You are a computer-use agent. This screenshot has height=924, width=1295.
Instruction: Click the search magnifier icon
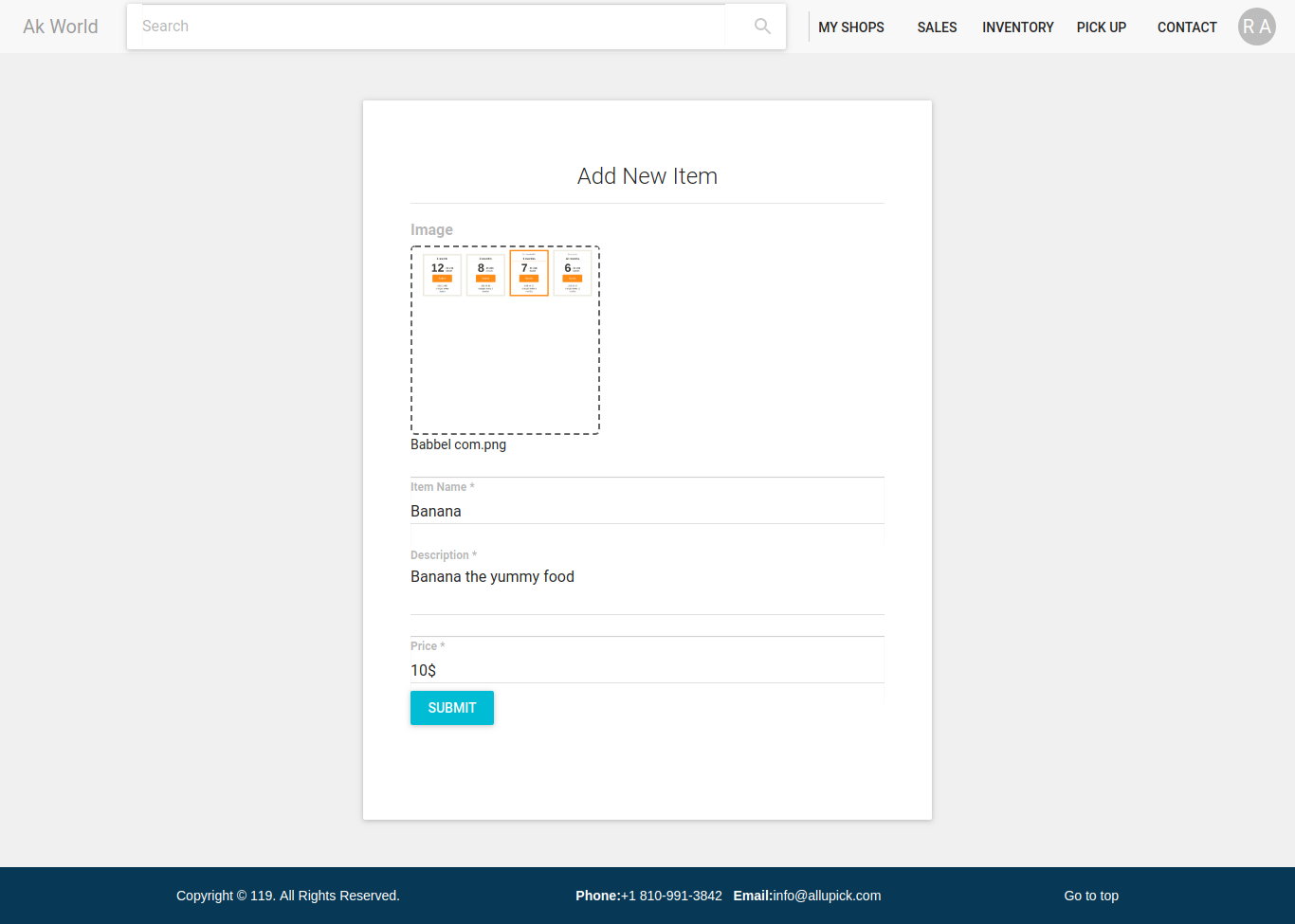click(762, 27)
